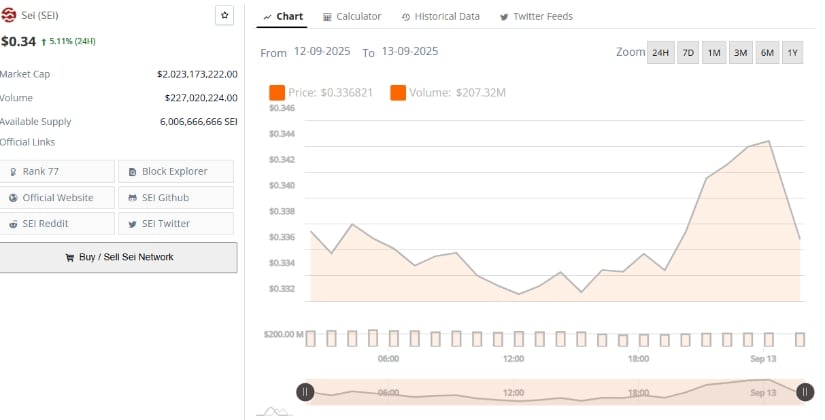Open the SEI Twitter link
Screen dimensions: 825x420
176,224
